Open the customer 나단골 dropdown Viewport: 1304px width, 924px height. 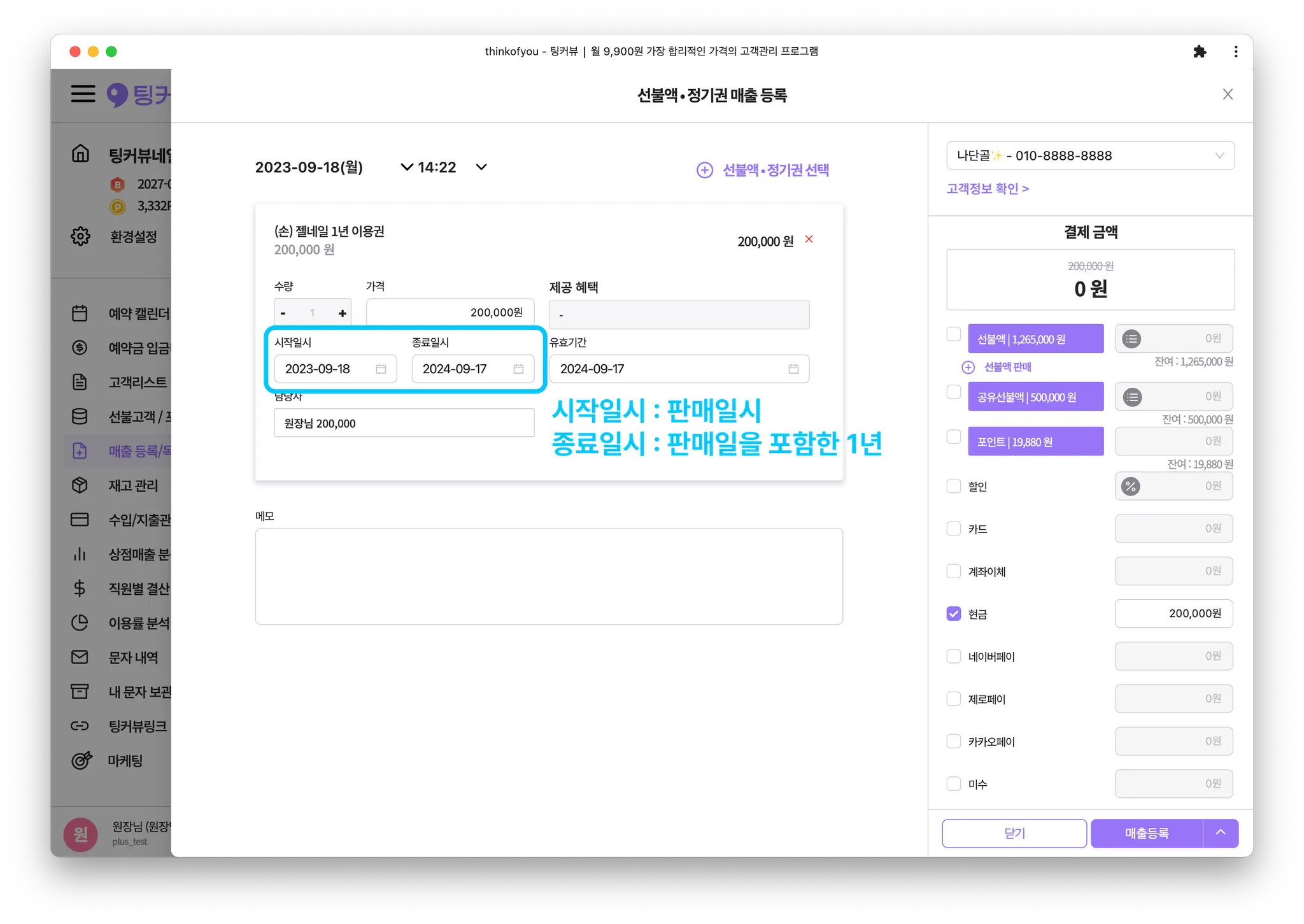click(x=1090, y=156)
